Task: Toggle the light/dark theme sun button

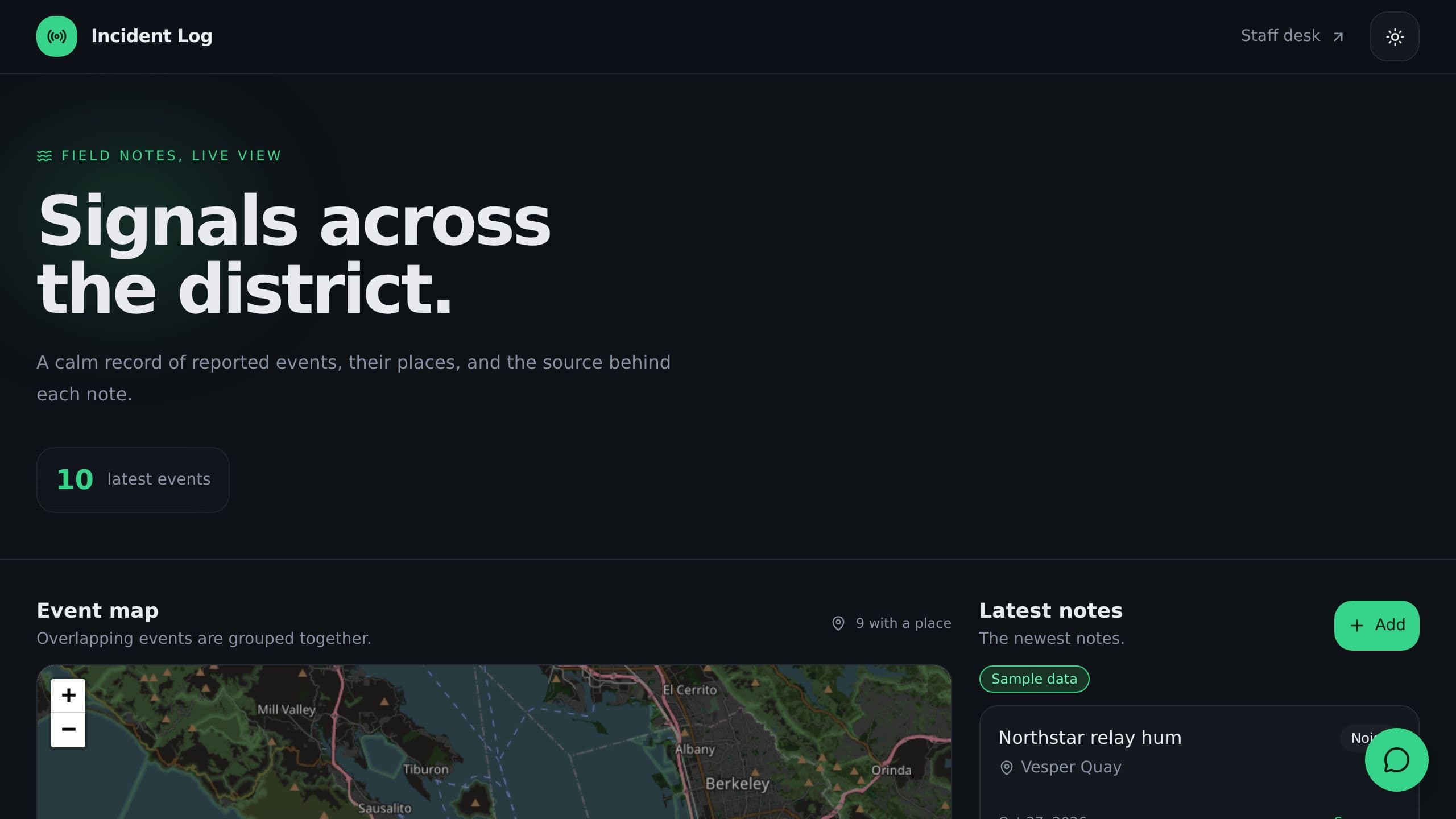Action: tap(1394, 36)
